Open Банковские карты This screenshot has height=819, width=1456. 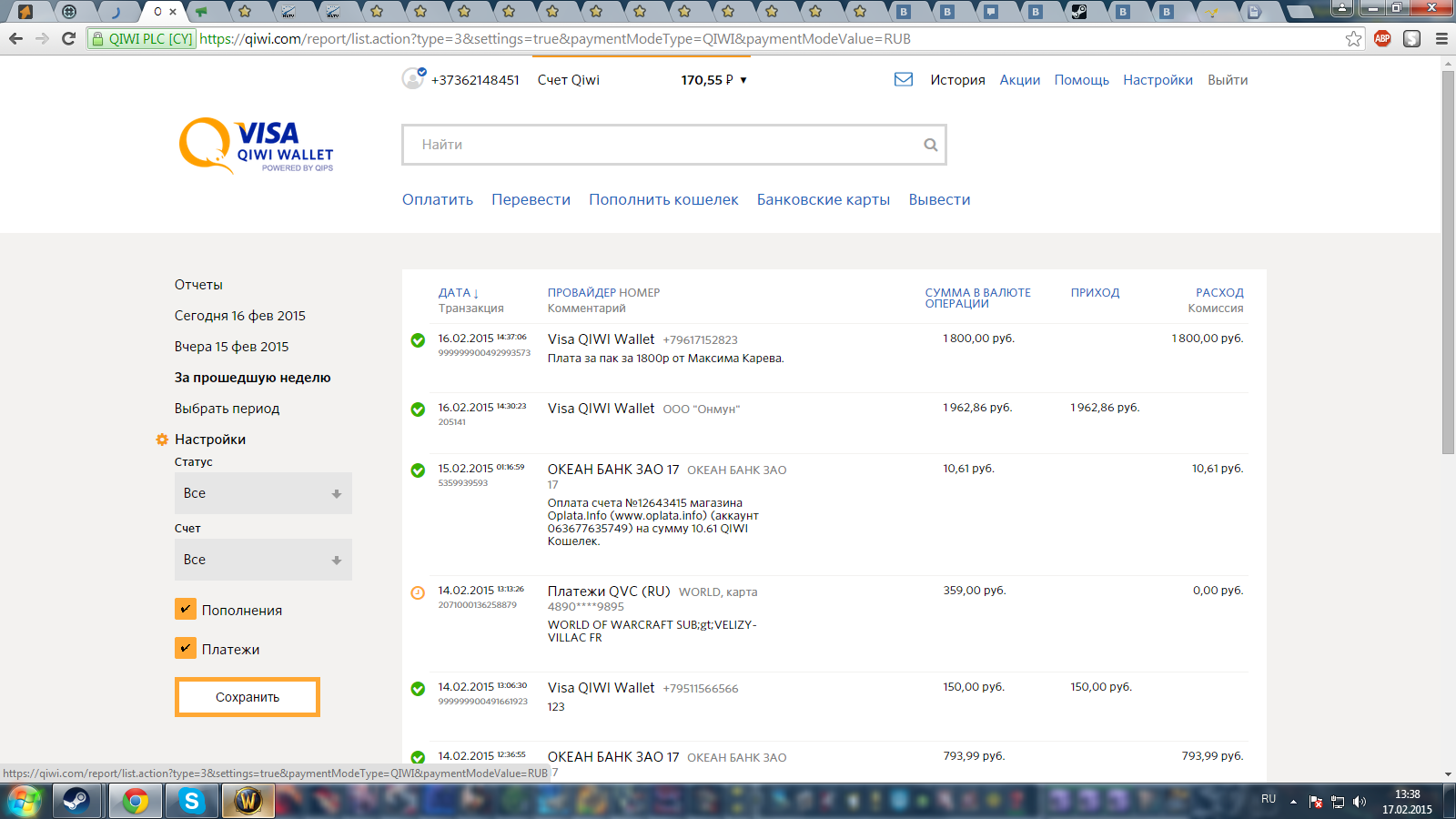pyautogui.click(x=824, y=199)
